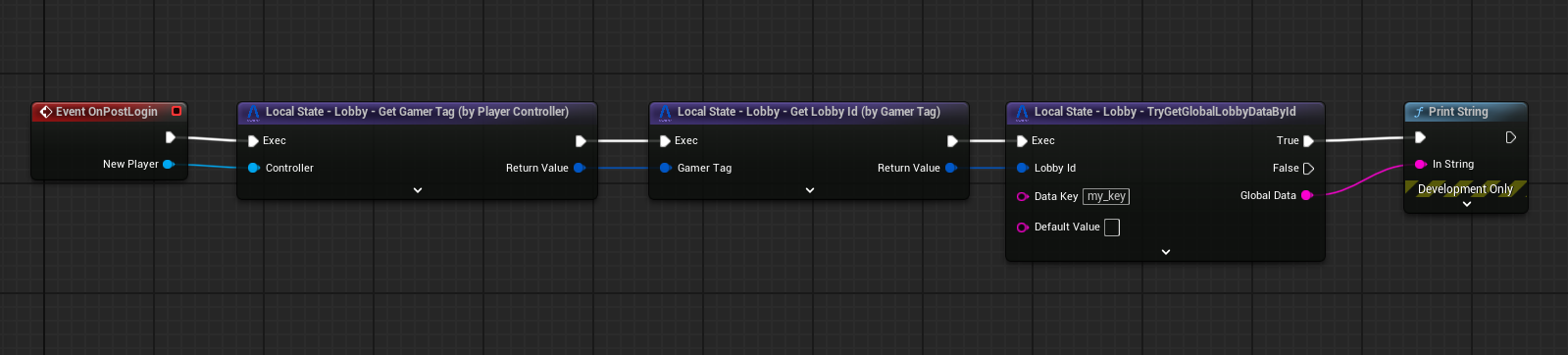Click the True exec output pin
Image resolution: width=1568 pixels, height=355 pixels.
(x=1308, y=141)
